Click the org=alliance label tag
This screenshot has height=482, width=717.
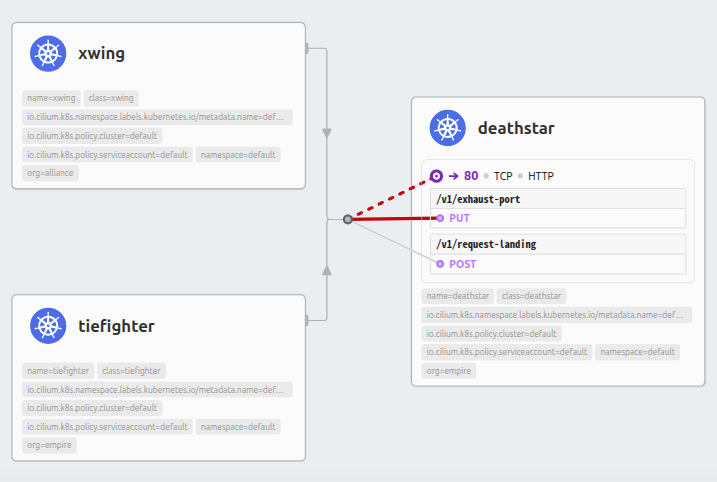[50, 173]
